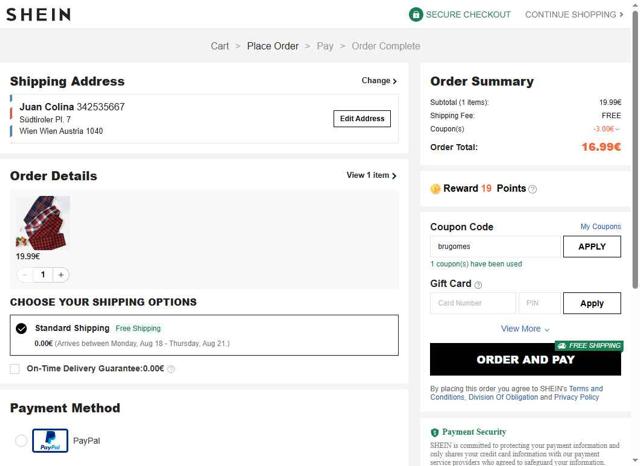This screenshot has width=640, height=466.
Task: Click the address line Wien Wien Austria 1040
Action: (x=61, y=131)
